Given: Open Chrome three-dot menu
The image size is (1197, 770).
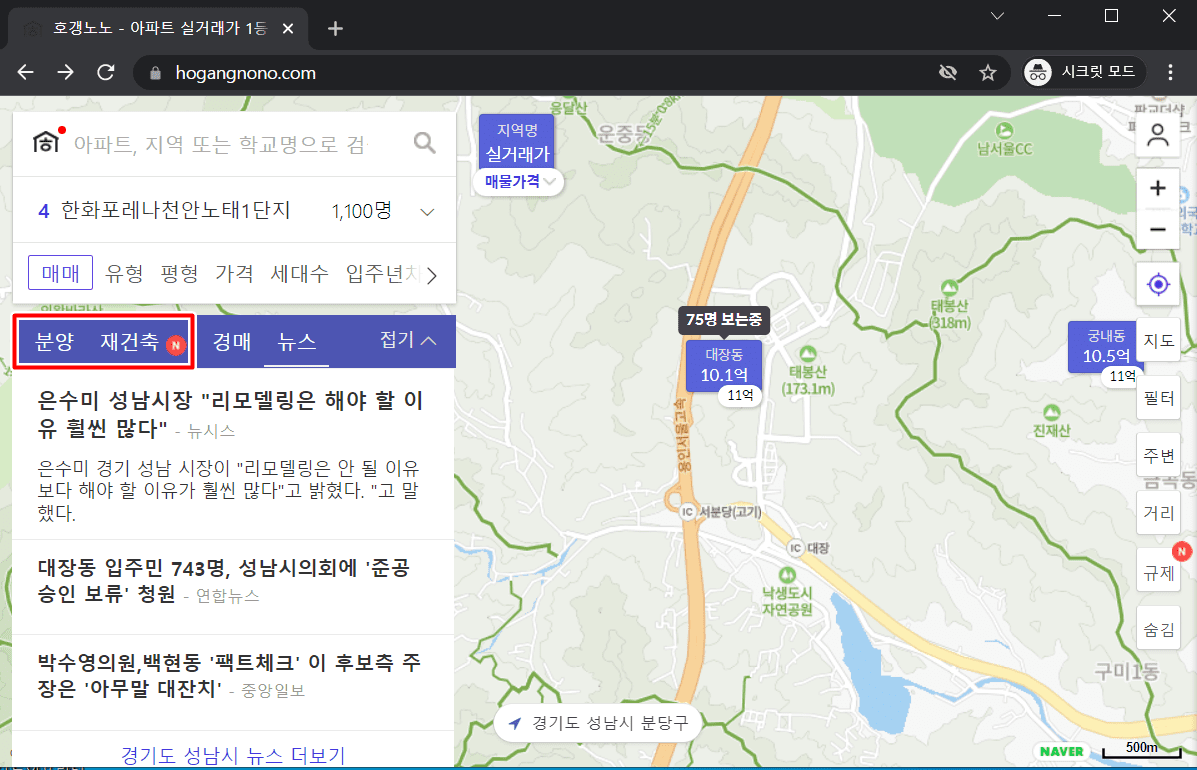Looking at the screenshot, I should [1170, 72].
